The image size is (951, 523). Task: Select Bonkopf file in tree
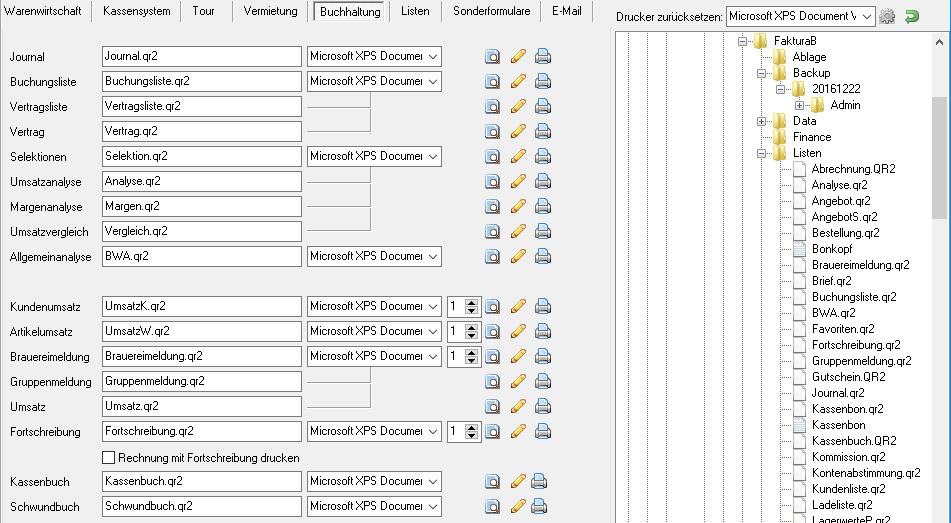[832, 249]
